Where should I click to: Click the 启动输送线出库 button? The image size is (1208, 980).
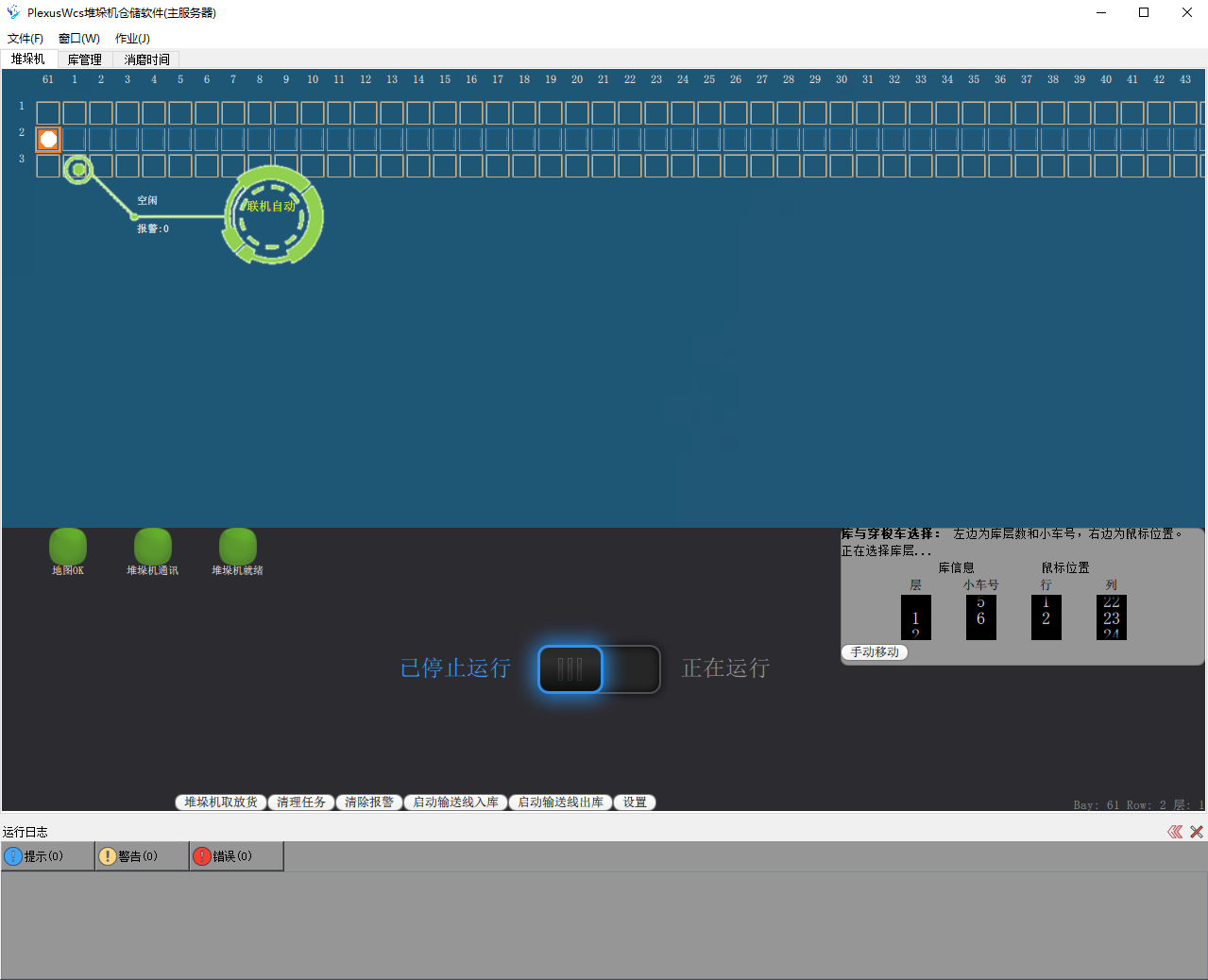561,803
